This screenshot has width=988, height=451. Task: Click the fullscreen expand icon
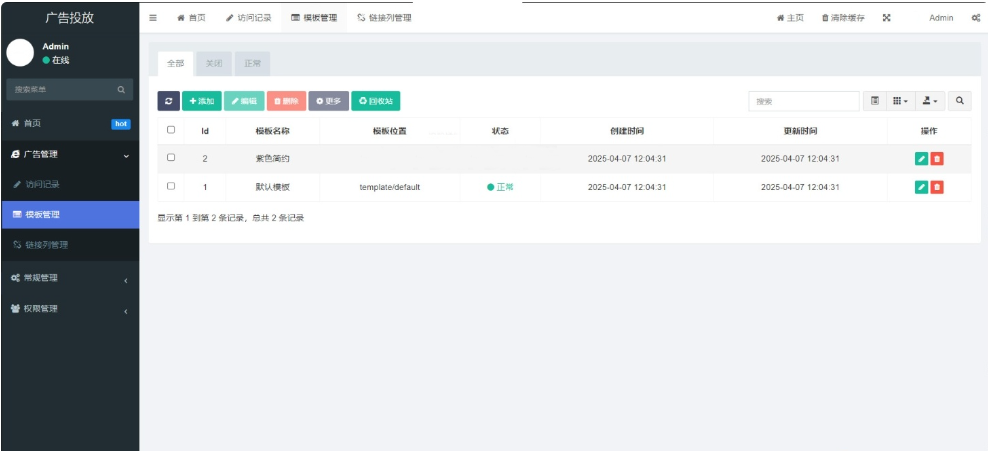coord(886,18)
